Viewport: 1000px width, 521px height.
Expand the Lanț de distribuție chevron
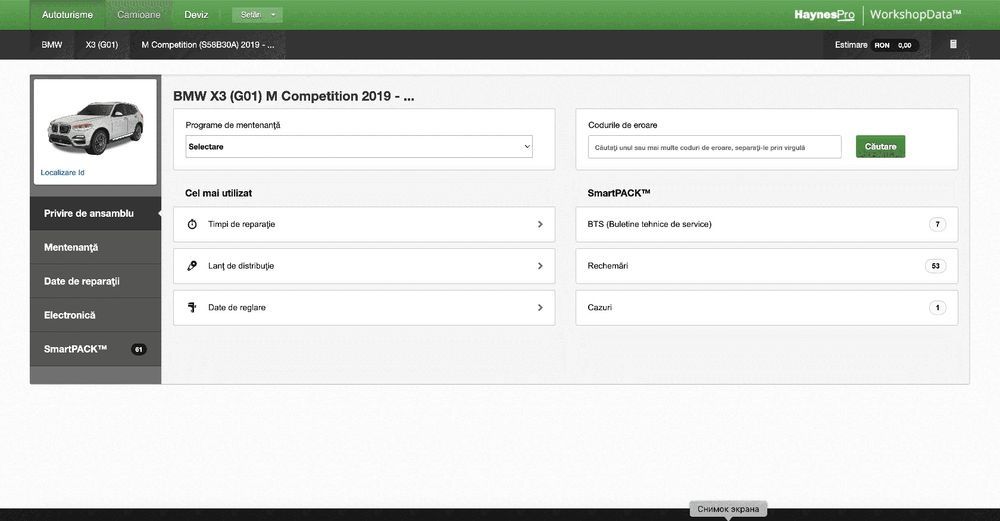(540, 266)
